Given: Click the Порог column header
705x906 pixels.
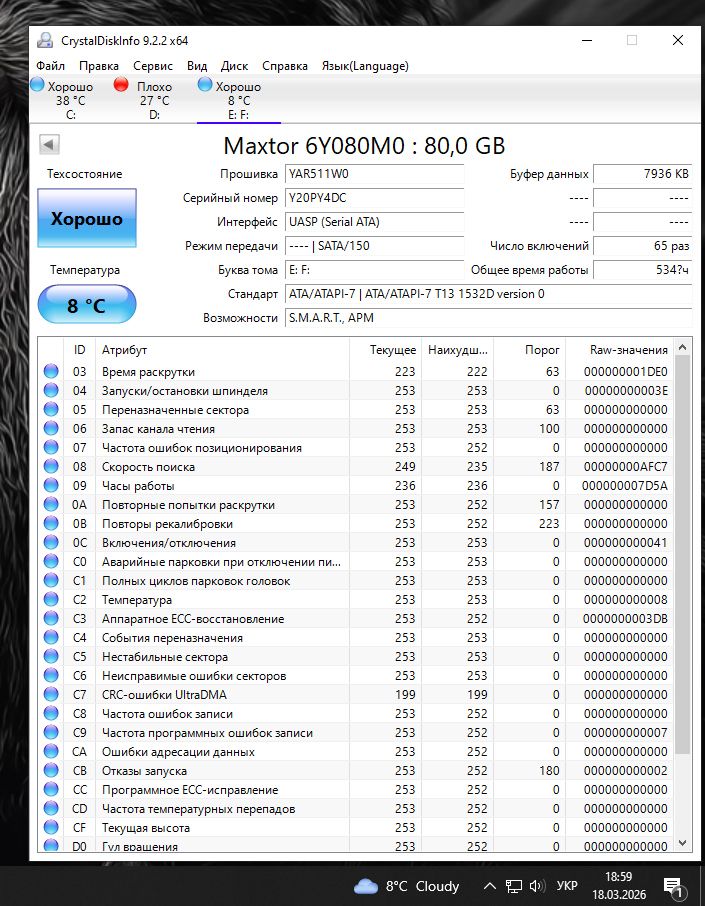Looking at the screenshot, I should click(x=529, y=350).
